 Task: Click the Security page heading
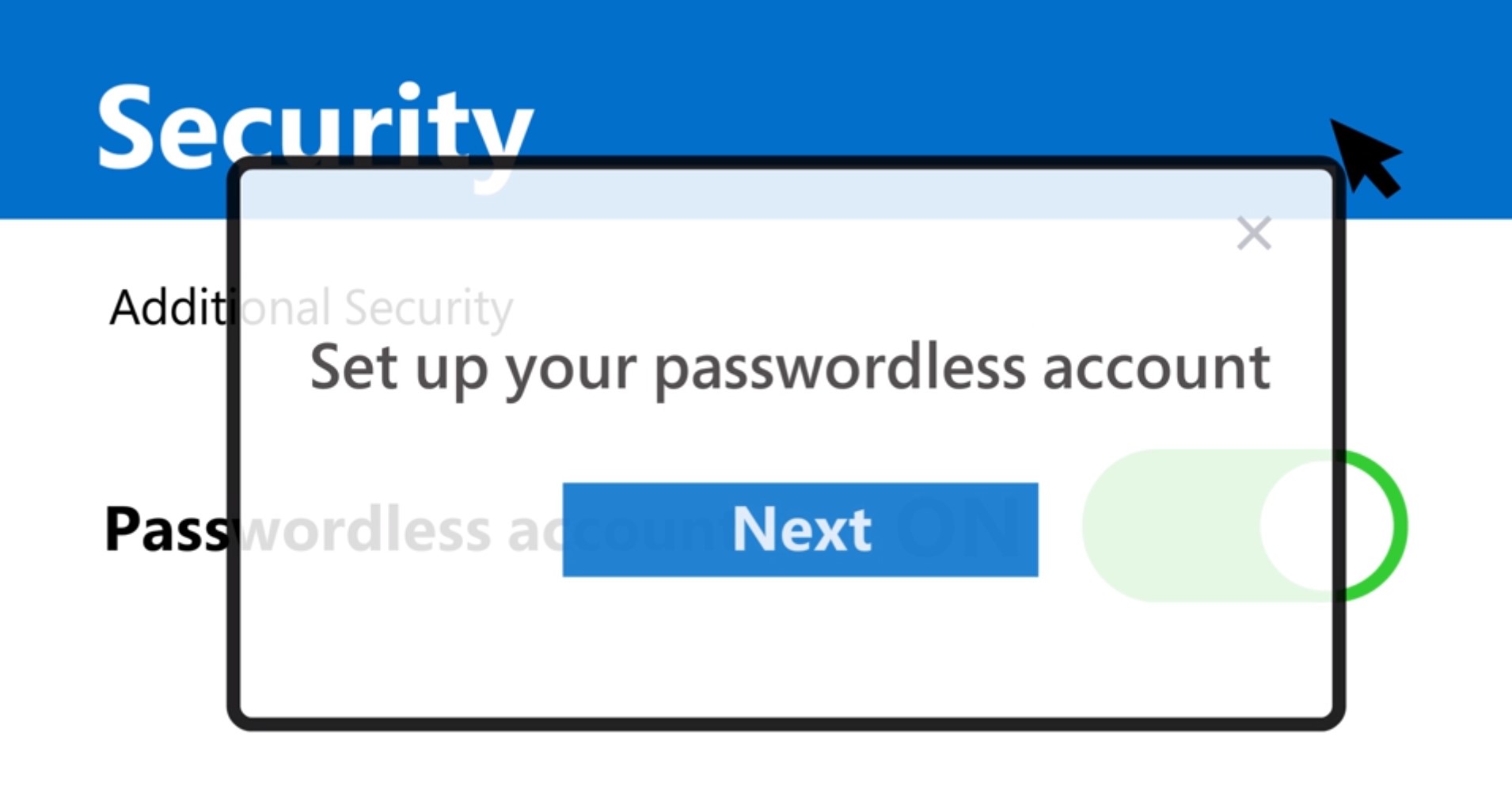coord(314,127)
